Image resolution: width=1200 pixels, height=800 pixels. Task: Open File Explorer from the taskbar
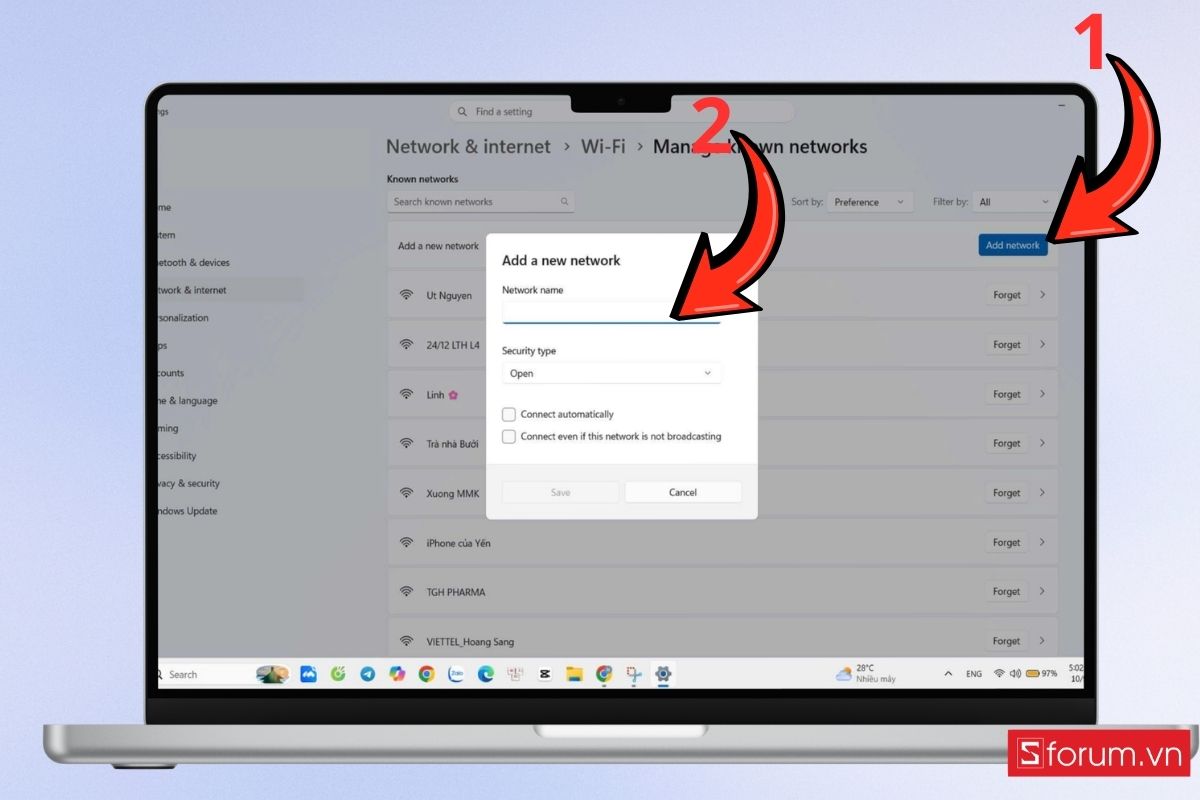tap(574, 674)
